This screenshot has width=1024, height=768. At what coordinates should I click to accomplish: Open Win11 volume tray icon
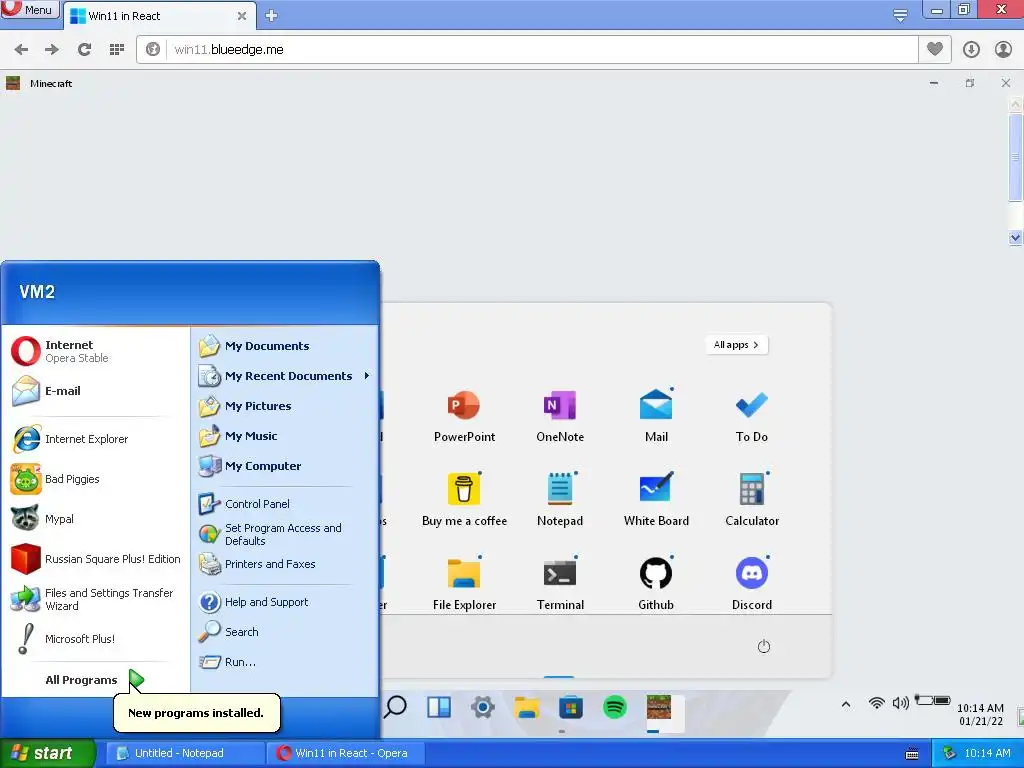pos(901,703)
